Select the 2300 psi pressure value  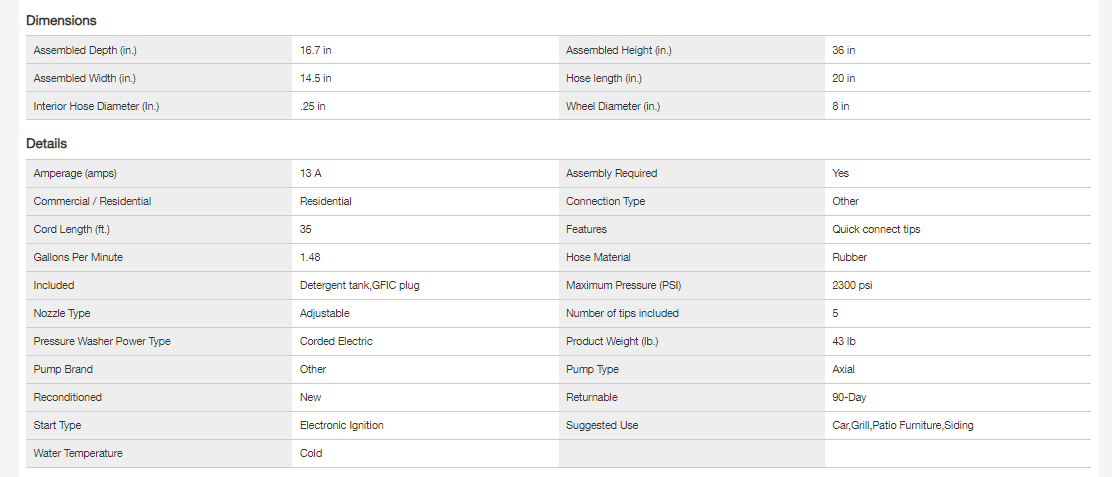(x=853, y=285)
